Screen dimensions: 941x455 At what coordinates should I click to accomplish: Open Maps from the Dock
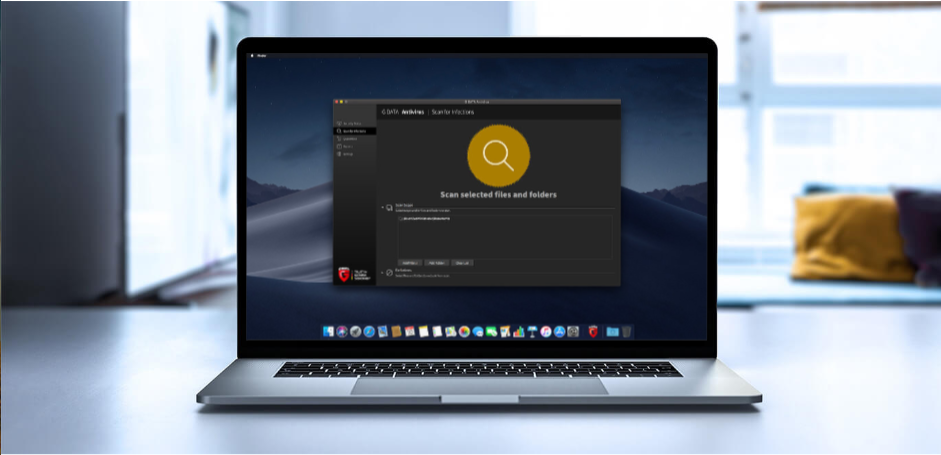[x=451, y=331]
